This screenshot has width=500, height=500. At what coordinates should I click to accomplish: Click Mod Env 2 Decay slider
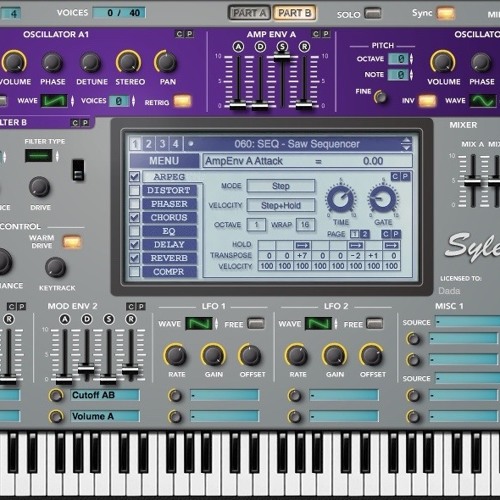pos(86,369)
